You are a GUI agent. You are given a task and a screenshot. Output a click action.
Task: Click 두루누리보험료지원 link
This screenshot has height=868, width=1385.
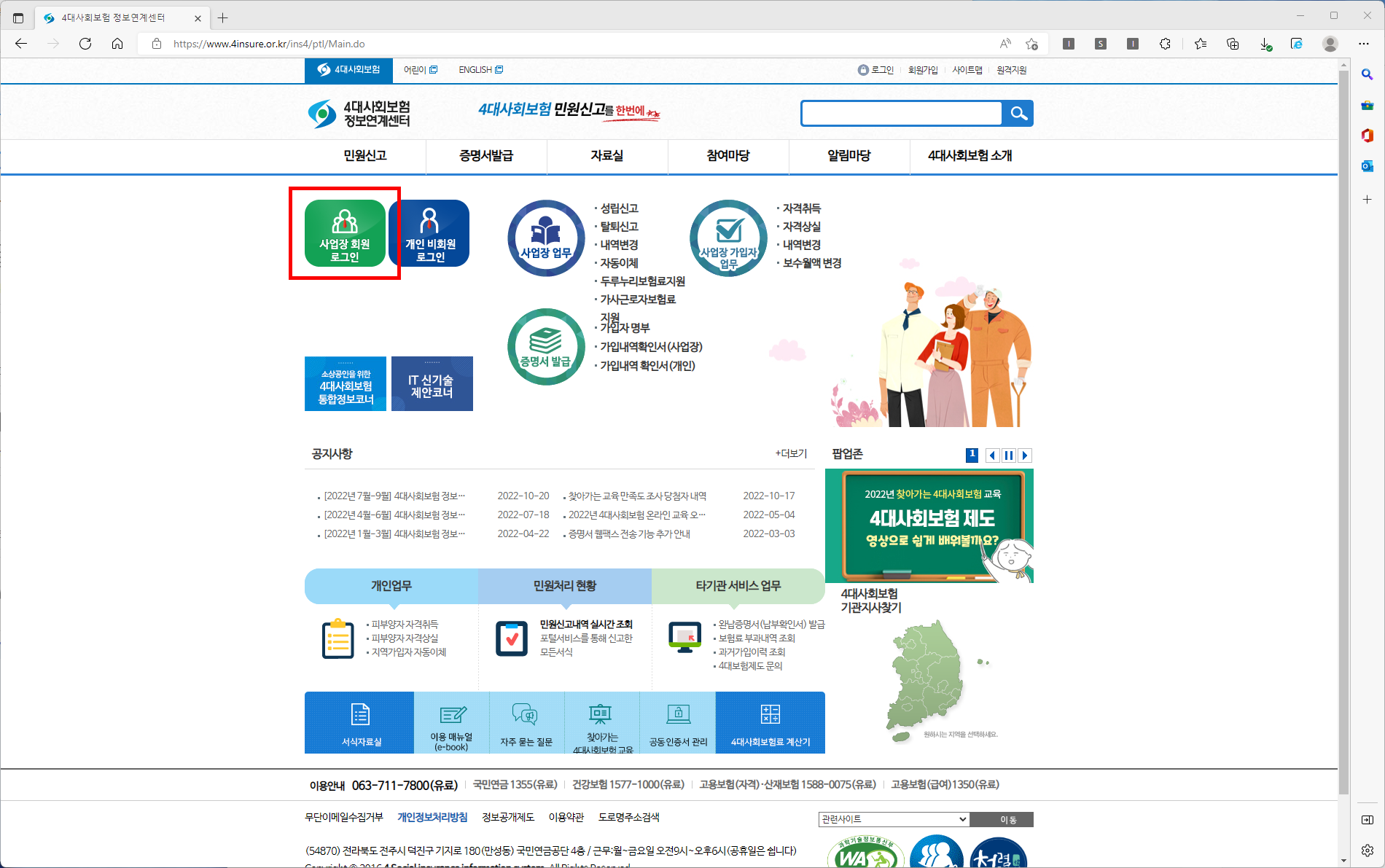click(x=642, y=281)
